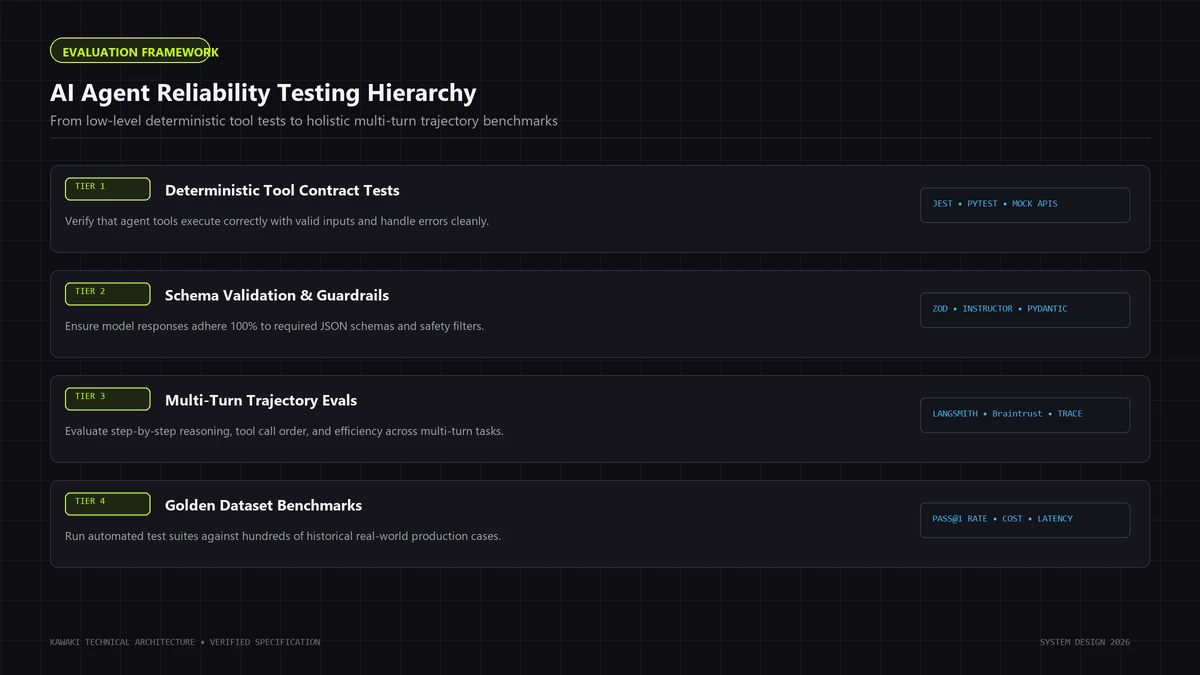Click the TIER 2 badge
Viewport: 1200px width, 675px height.
(108, 294)
